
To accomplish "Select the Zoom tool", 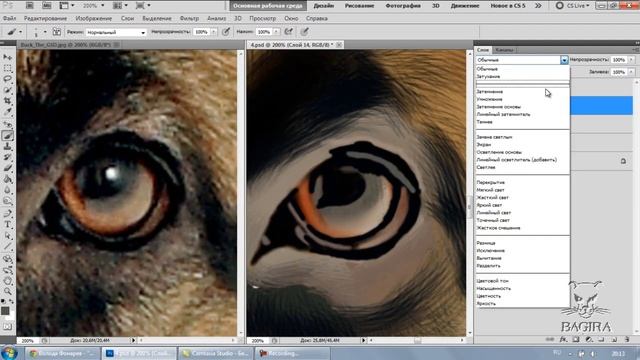I will [x=7, y=292].
